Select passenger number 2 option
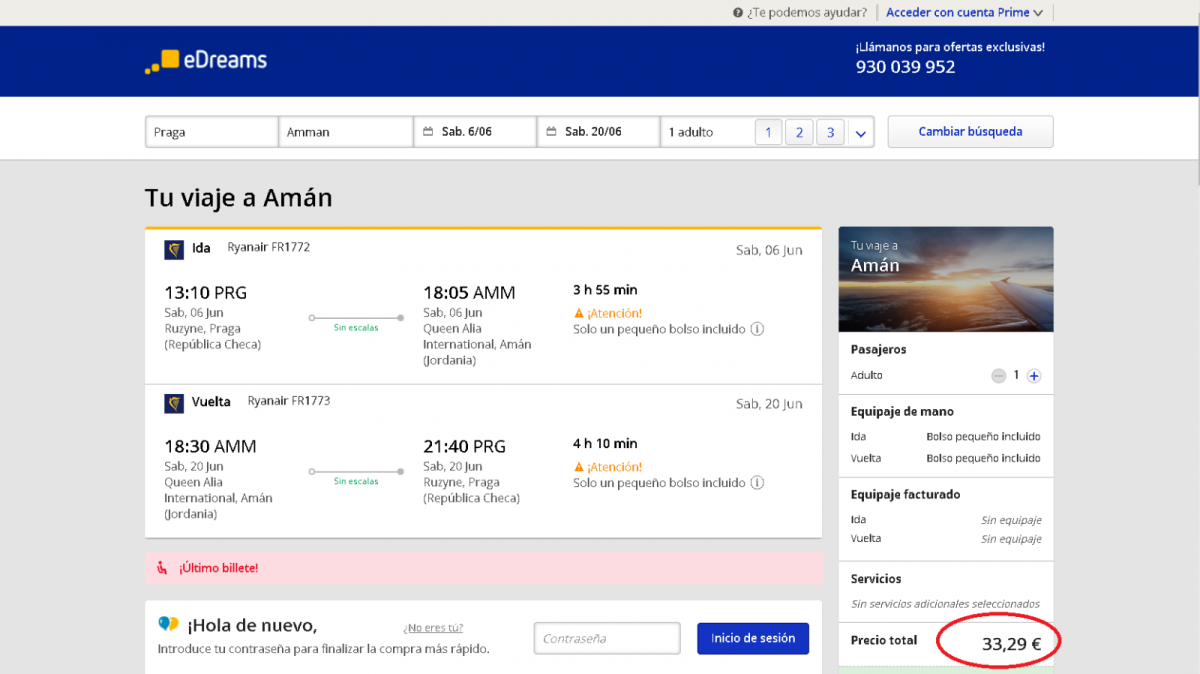The height and width of the screenshot is (674, 1200). 799,132
